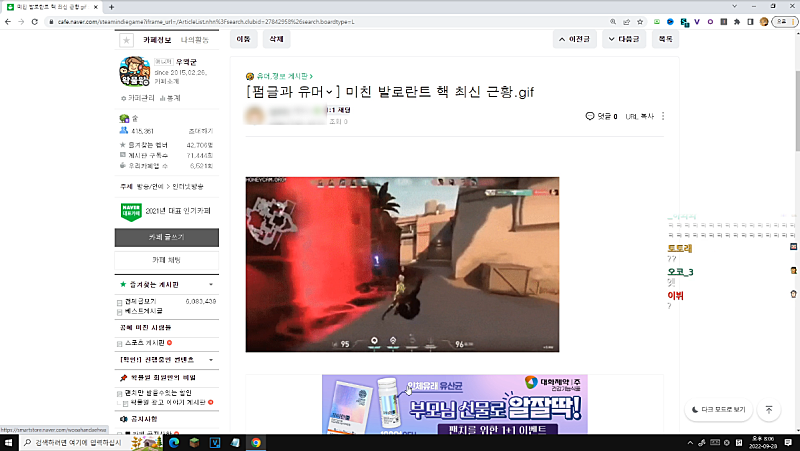This screenshot has height=451, width=800.
Task: Open the 스포츠 게시판 board
Action: 145,343
